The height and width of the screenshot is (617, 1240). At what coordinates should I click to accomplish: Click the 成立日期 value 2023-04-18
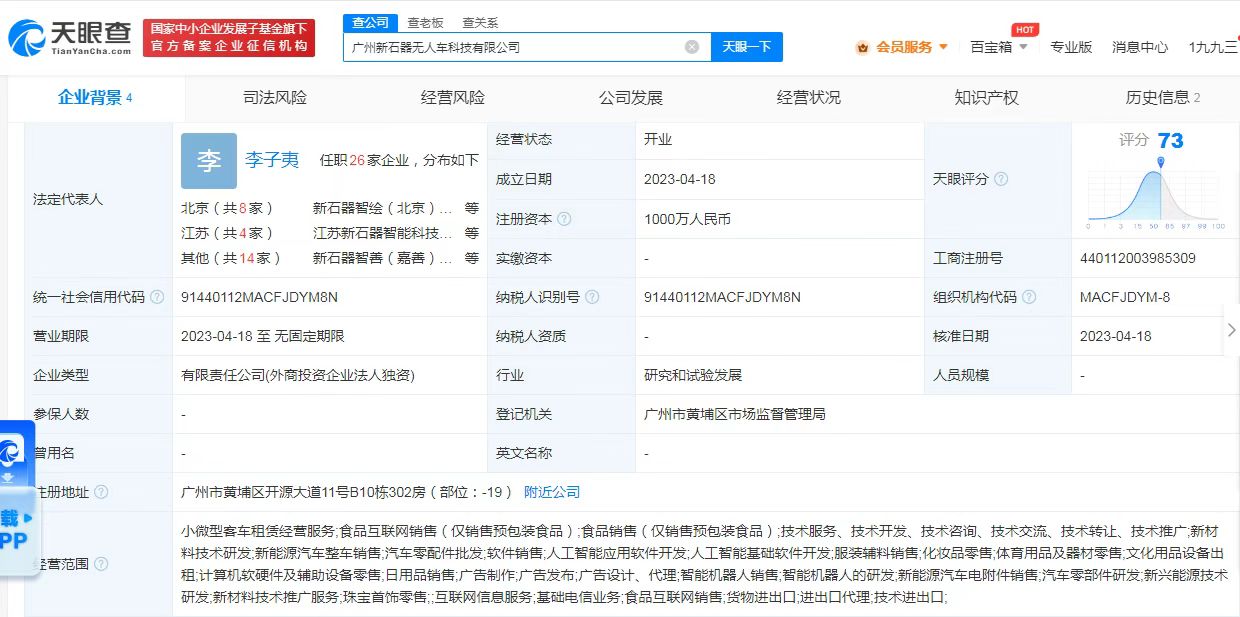point(680,179)
